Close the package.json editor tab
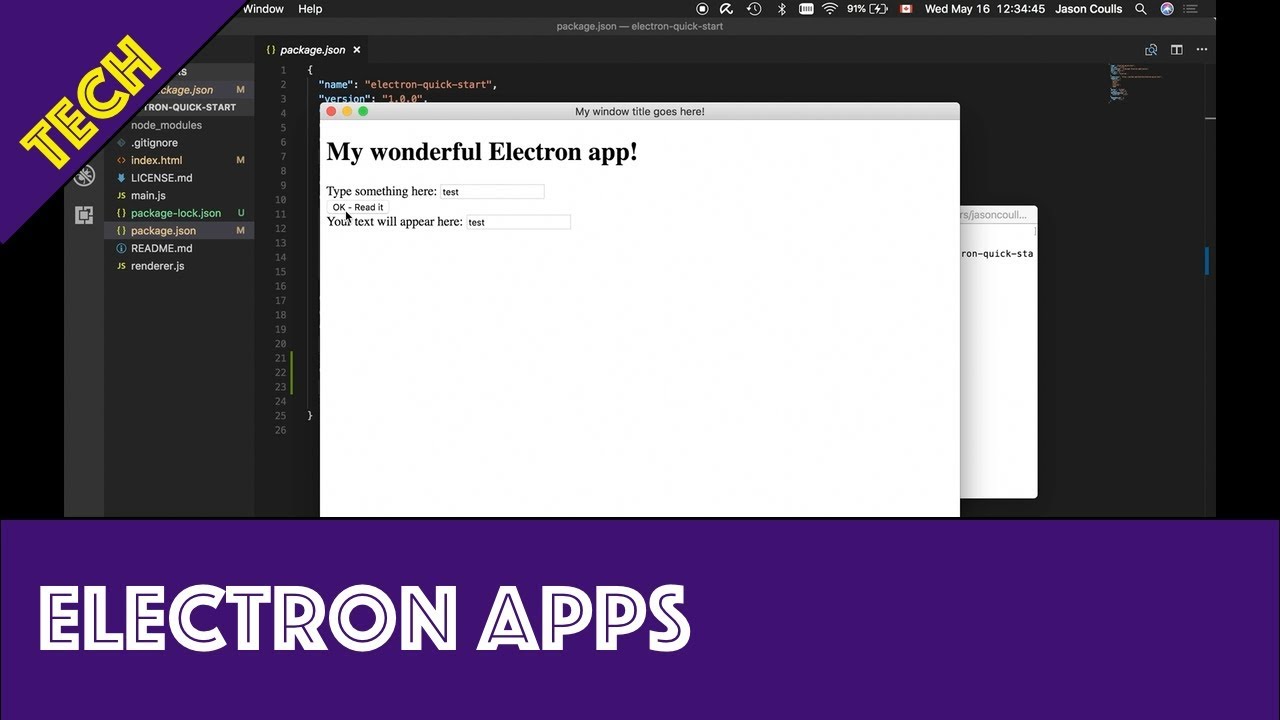1280x720 pixels. pos(357,50)
